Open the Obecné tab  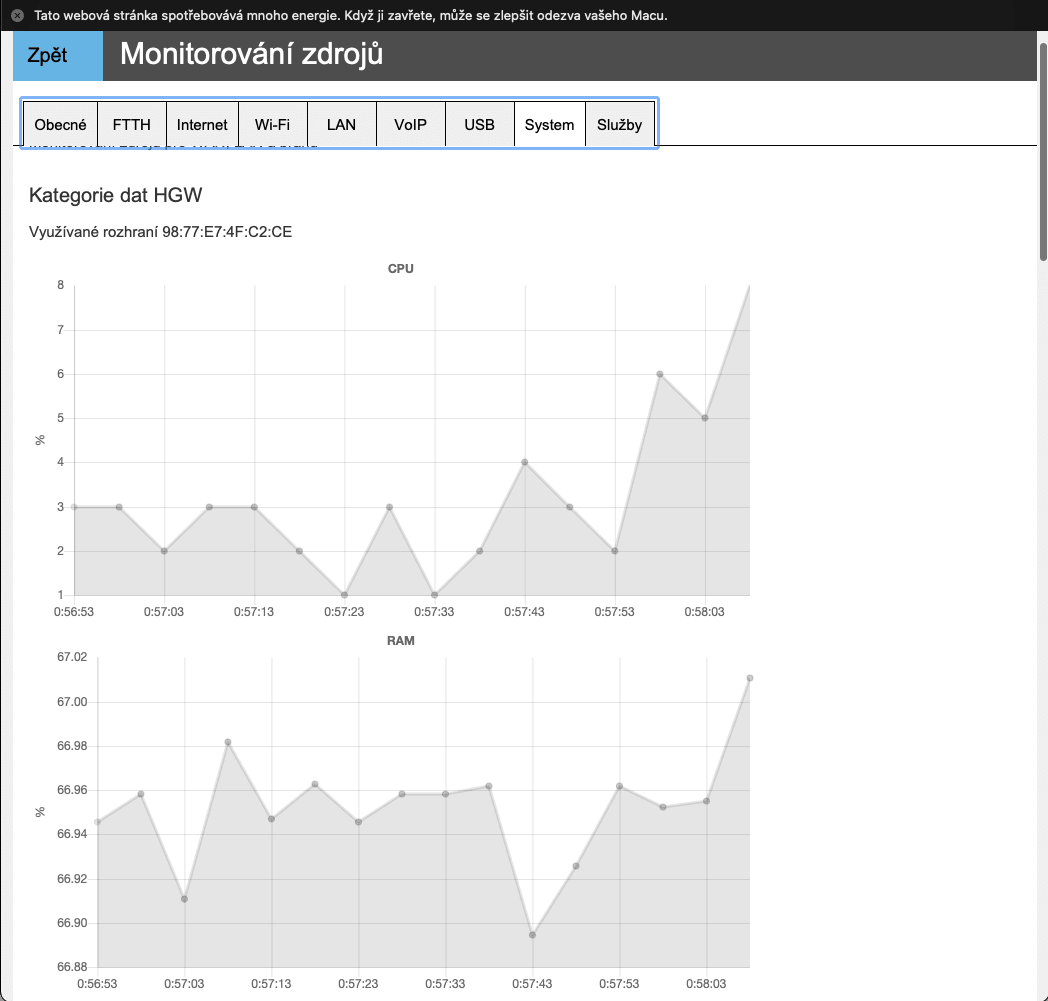click(x=60, y=124)
